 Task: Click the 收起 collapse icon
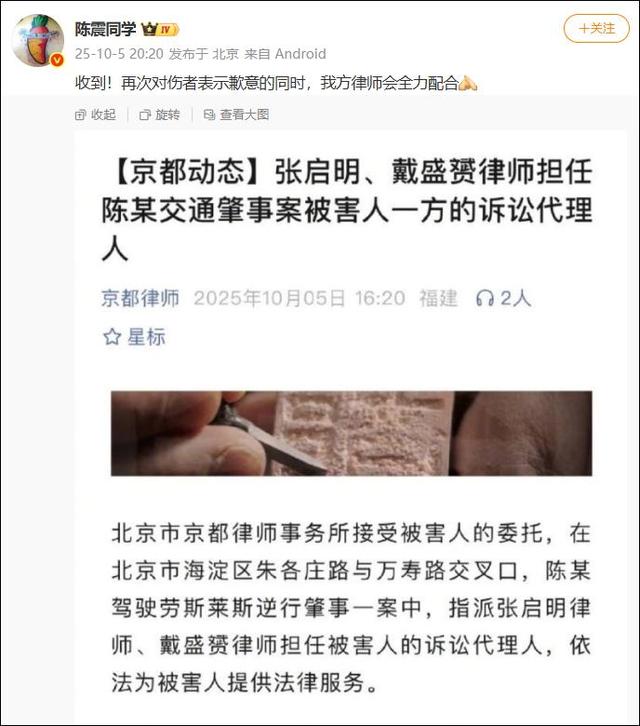click(x=80, y=115)
